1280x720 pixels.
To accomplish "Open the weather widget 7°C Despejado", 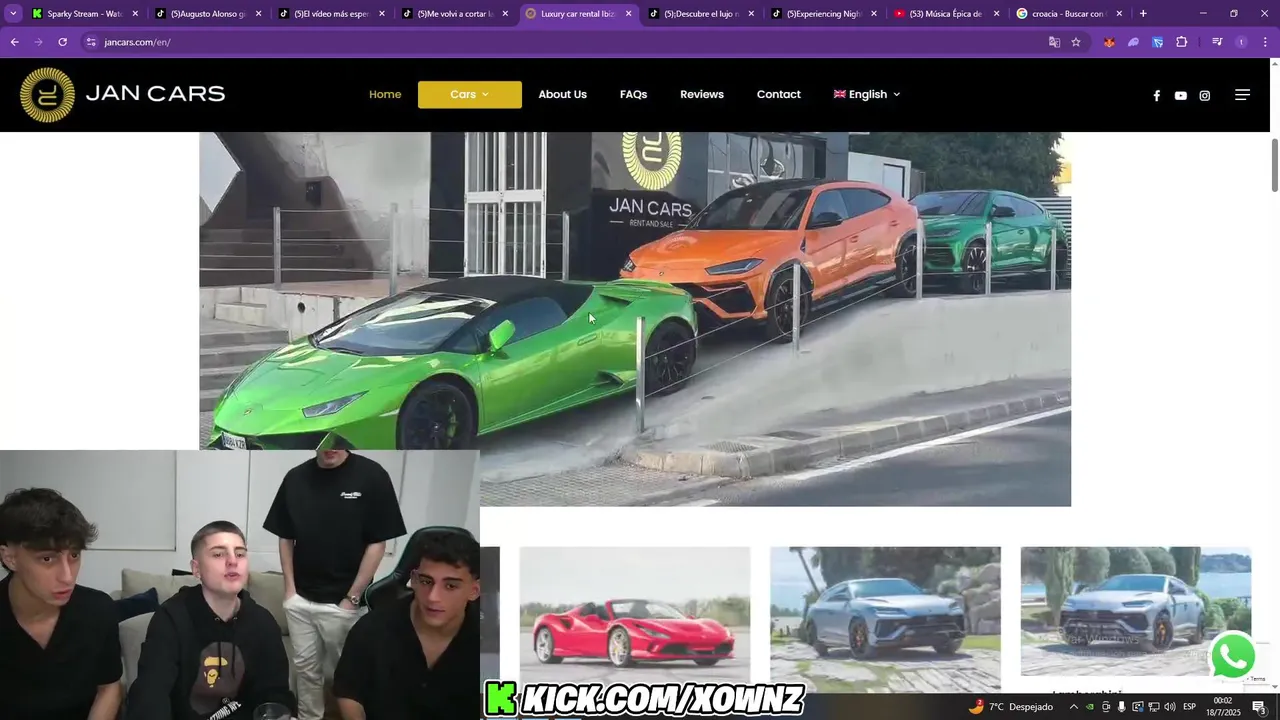I will coord(1011,707).
